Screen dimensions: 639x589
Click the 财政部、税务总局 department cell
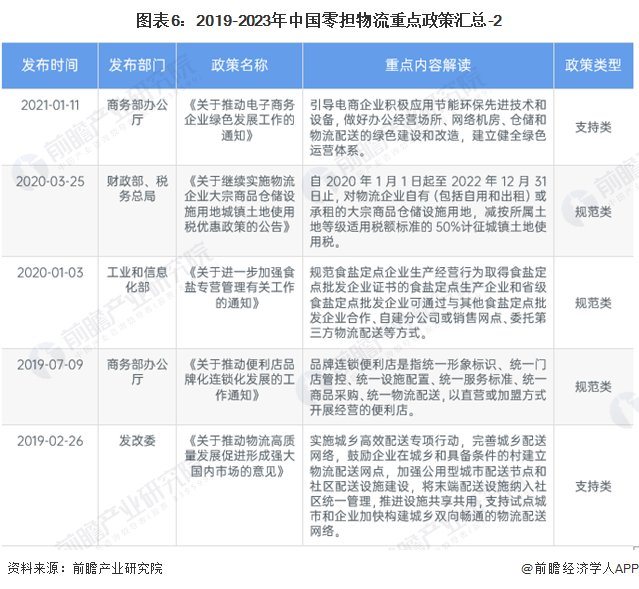click(137, 189)
